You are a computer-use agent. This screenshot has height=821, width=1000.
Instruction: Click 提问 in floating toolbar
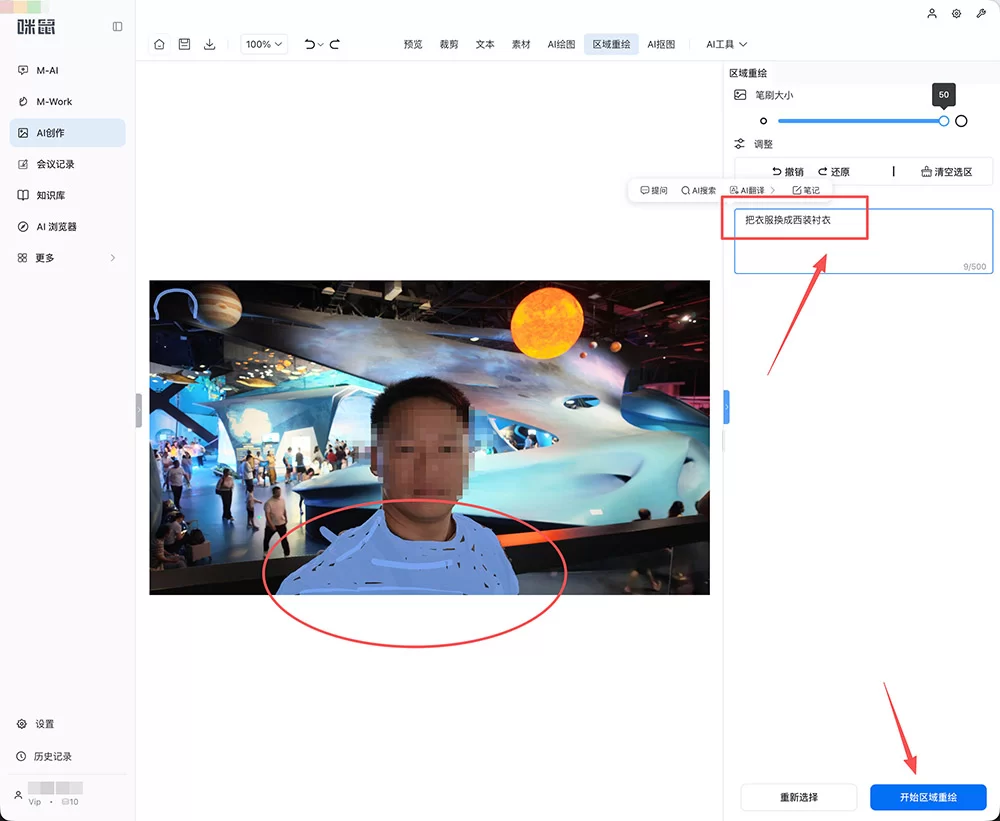coord(654,190)
